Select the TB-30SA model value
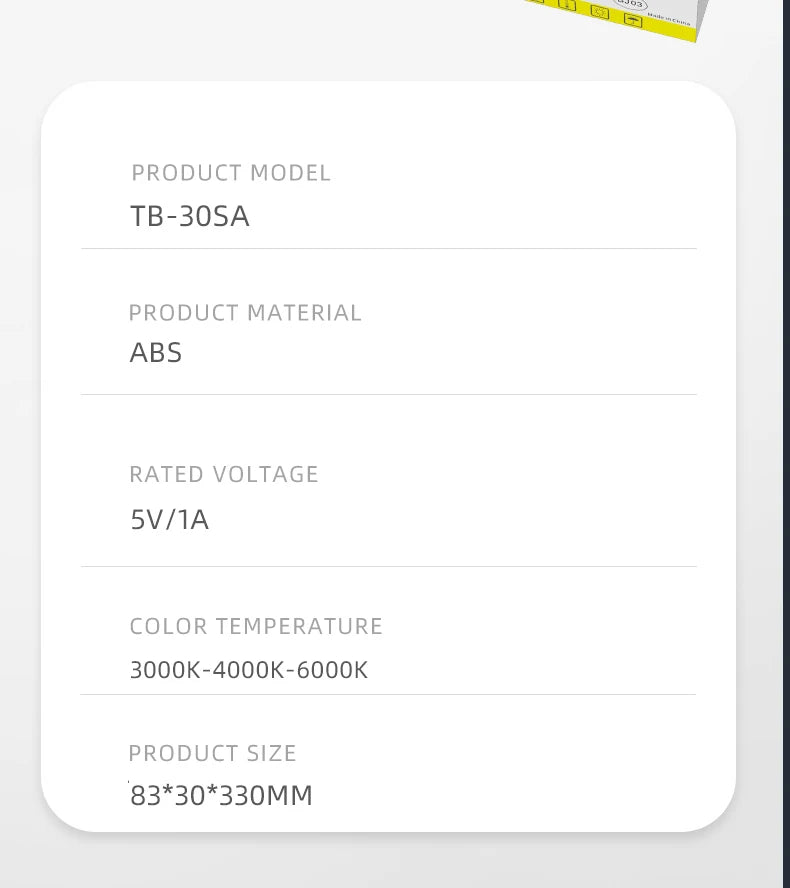 190,216
